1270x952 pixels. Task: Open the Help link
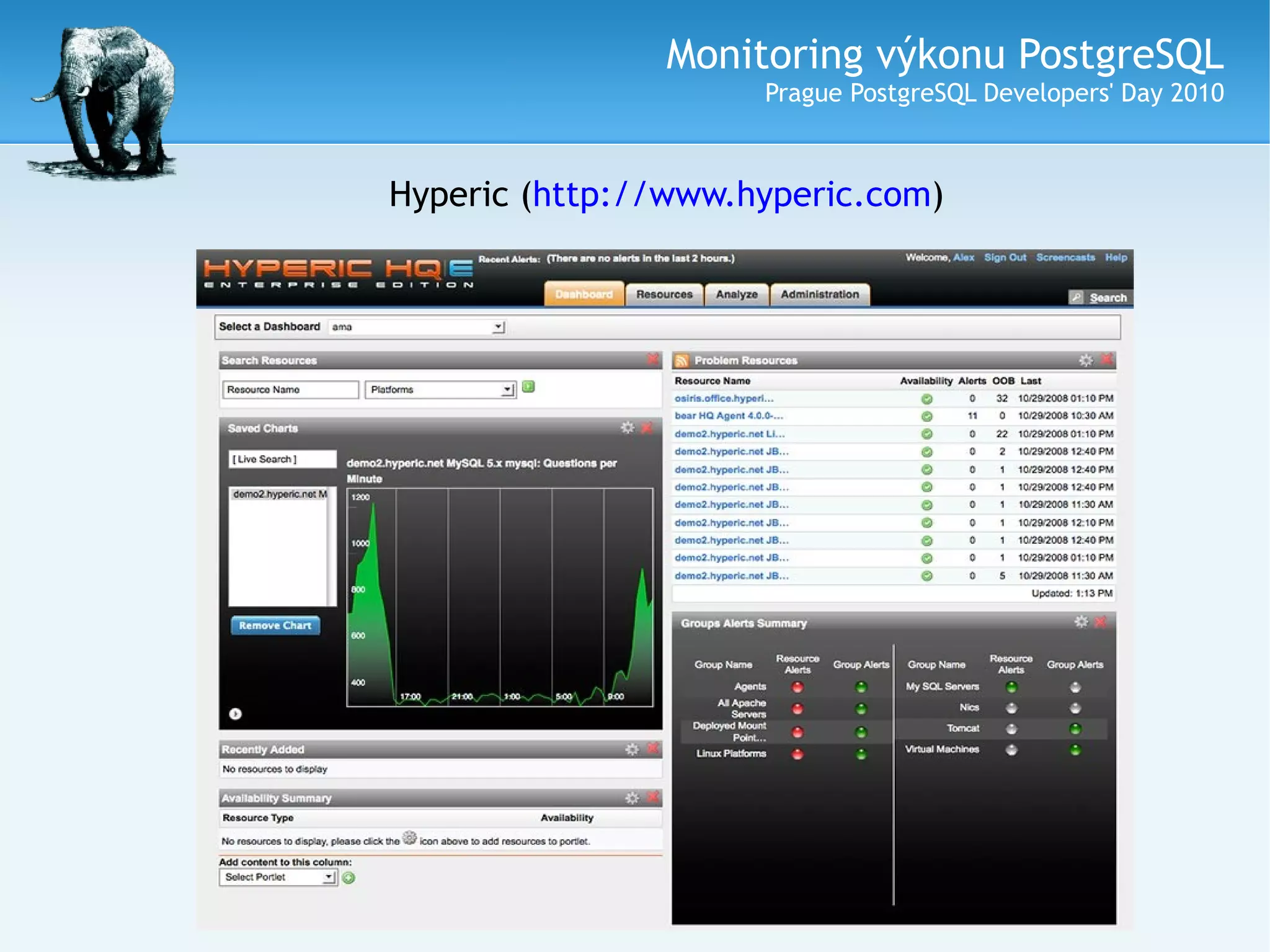pos(1116,257)
